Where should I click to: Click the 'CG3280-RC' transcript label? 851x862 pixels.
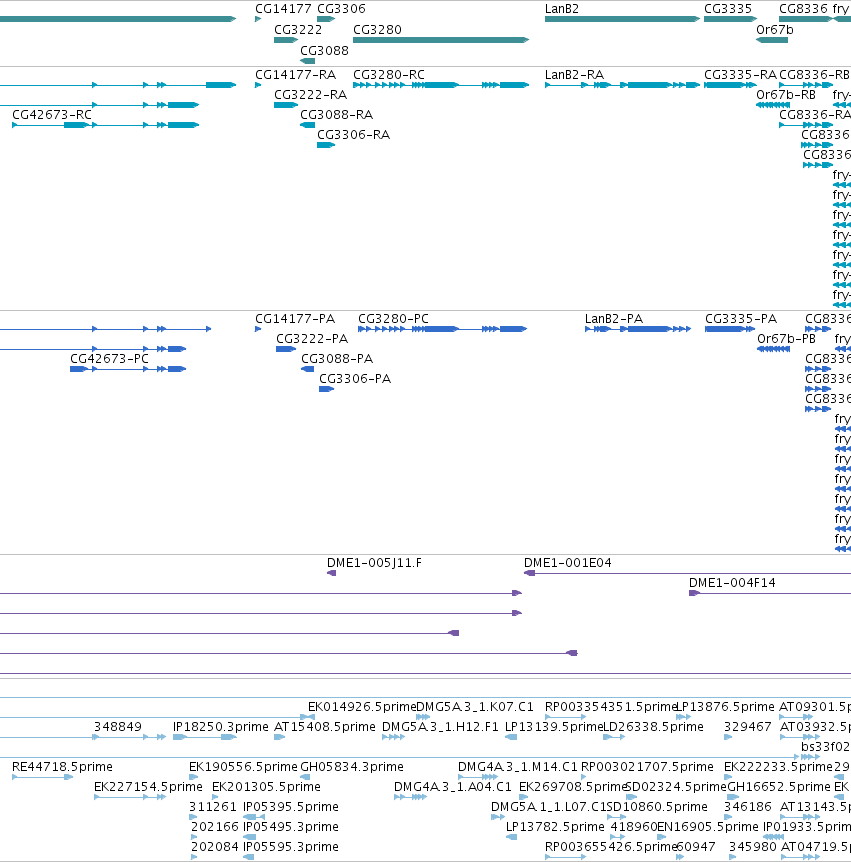click(x=389, y=74)
